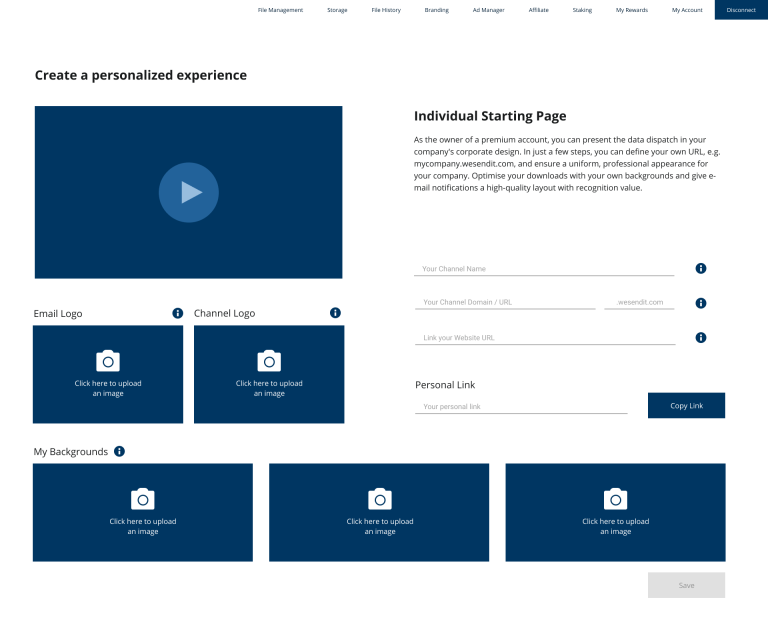The height and width of the screenshot is (624, 768).
Task: Click upload text in third background tile
Action: tap(615, 527)
